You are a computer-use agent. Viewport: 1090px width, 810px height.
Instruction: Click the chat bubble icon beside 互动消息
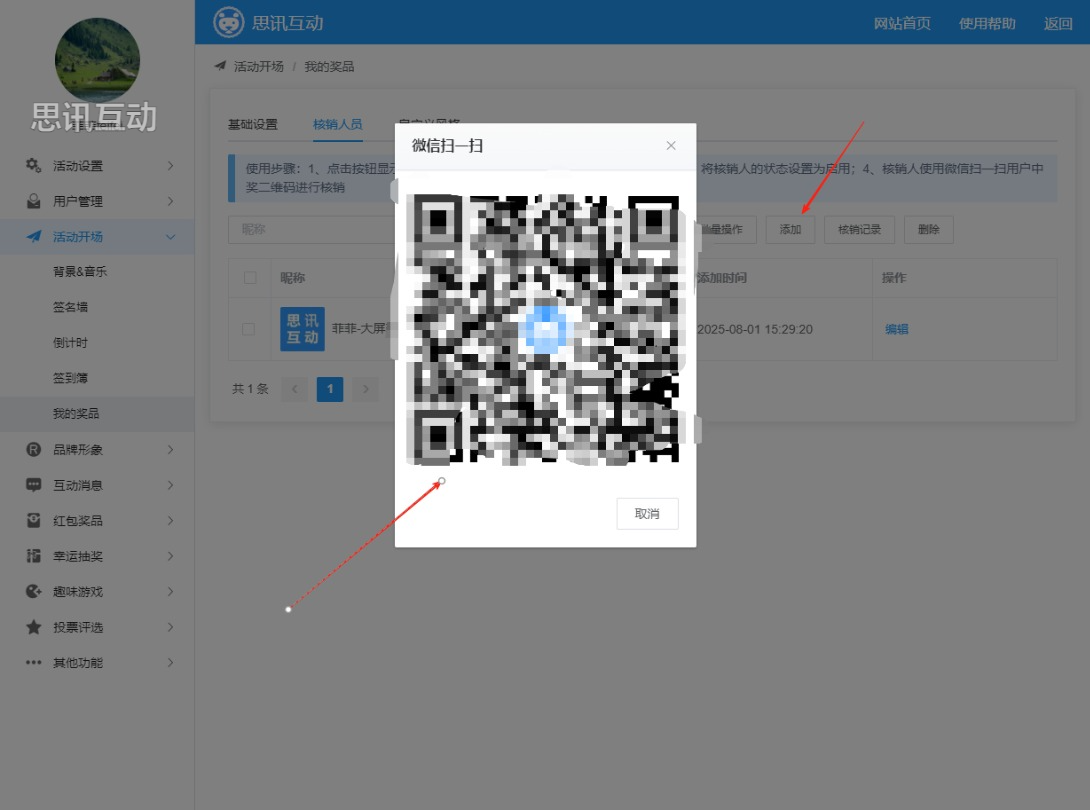pos(33,485)
